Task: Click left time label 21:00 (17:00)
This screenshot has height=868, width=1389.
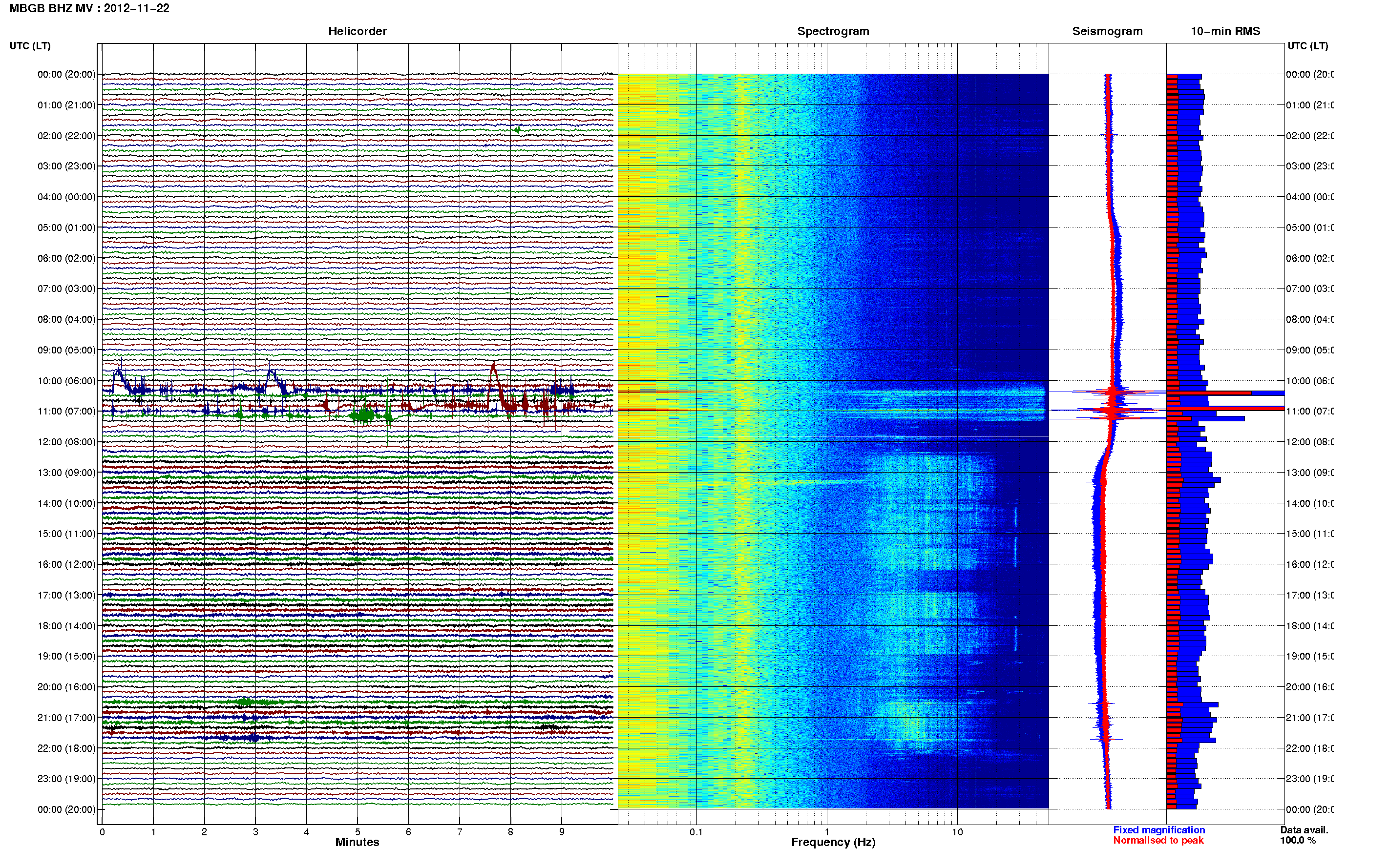Action: tap(66, 718)
